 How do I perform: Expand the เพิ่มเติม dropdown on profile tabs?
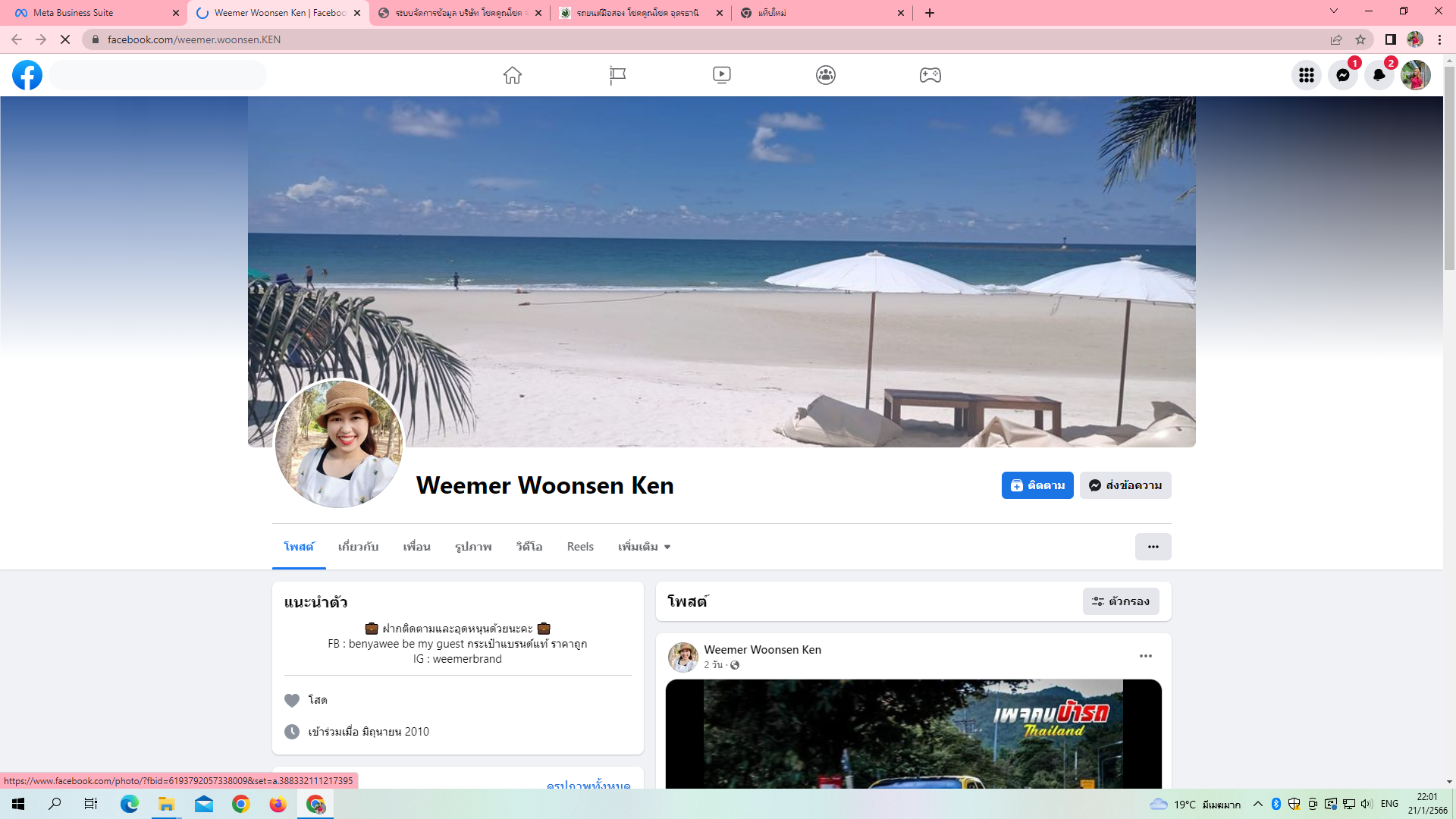[x=644, y=547]
